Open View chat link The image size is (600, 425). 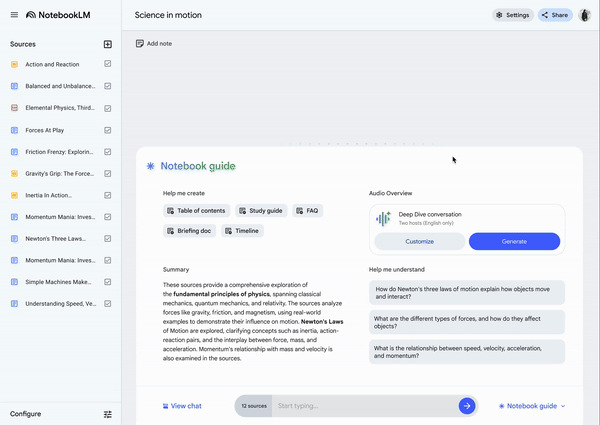(x=182, y=406)
